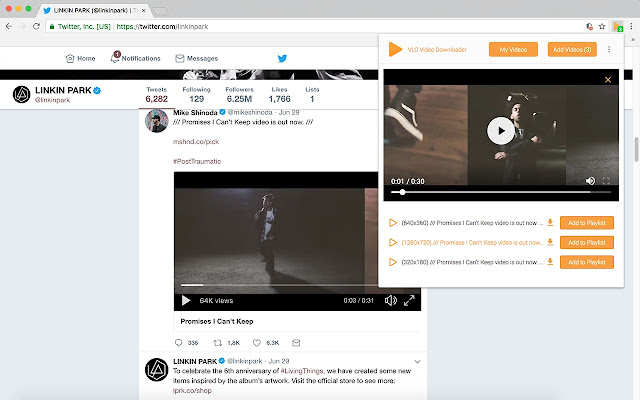Select the Following 129 tab
This screenshot has height=400, width=640.
(x=196, y=95)
